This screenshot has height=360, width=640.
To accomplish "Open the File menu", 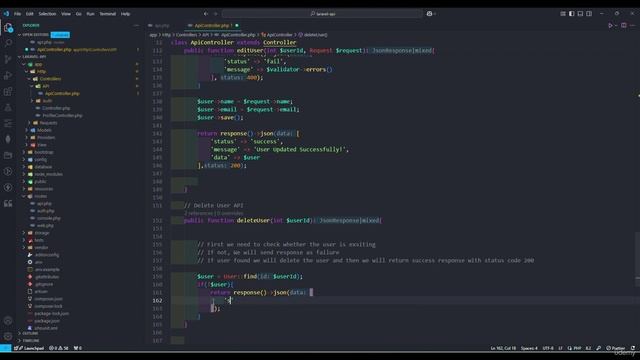I will click(17, 13).
